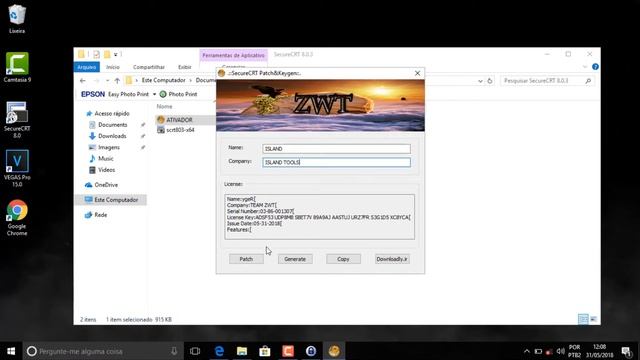Open recent locations dropdown in Explorer
640x360 pixels.
point(107,80)
